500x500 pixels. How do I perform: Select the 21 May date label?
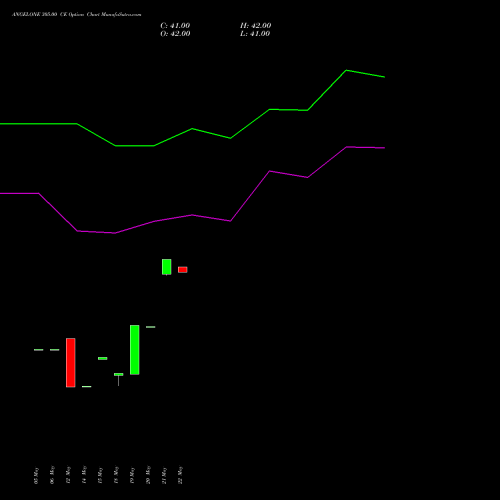pos(164,475)
